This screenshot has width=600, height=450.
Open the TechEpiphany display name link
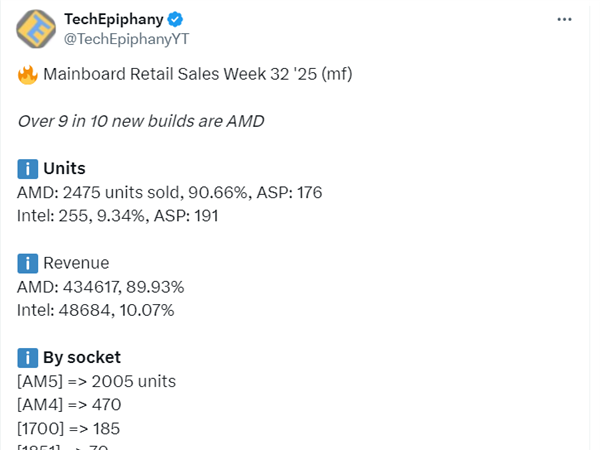(113, 19)
